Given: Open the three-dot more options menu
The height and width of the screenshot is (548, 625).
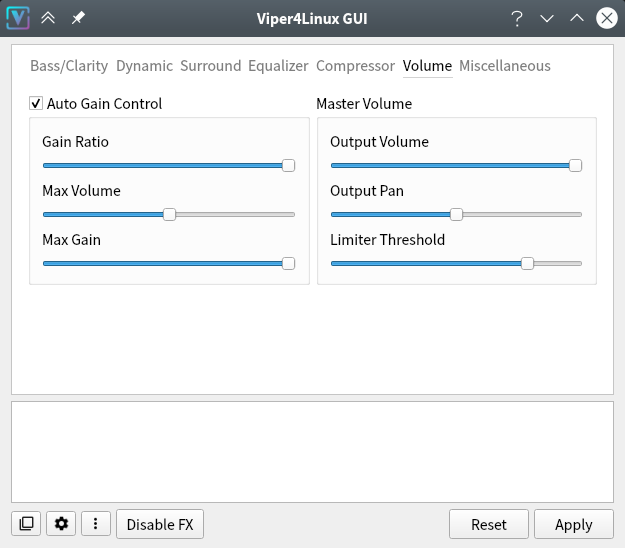Looking at the screenshot, I should click(x=96, y=524).
